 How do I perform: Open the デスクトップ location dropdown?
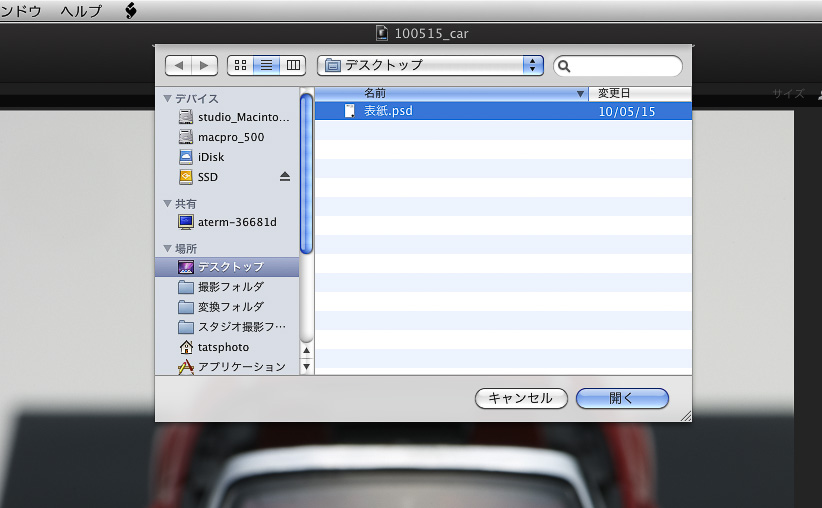(x=430, y=65)
